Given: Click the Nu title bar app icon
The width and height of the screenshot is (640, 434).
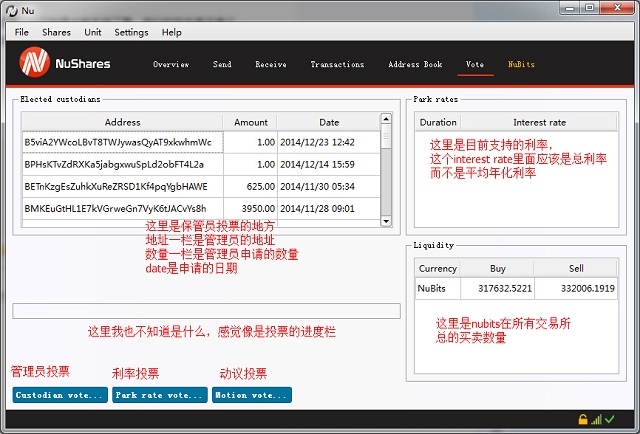Looking at the screenshot, I should click(x=12, y=11).
